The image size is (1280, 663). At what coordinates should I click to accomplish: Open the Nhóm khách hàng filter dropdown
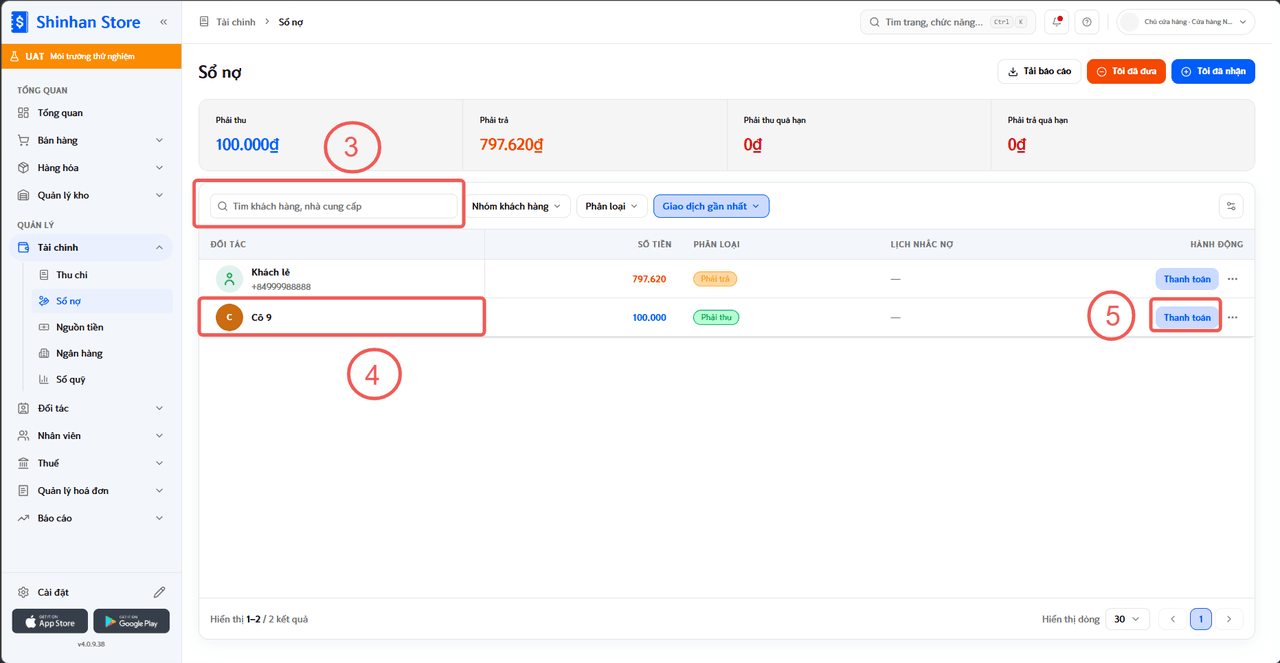tap(517, 206)
